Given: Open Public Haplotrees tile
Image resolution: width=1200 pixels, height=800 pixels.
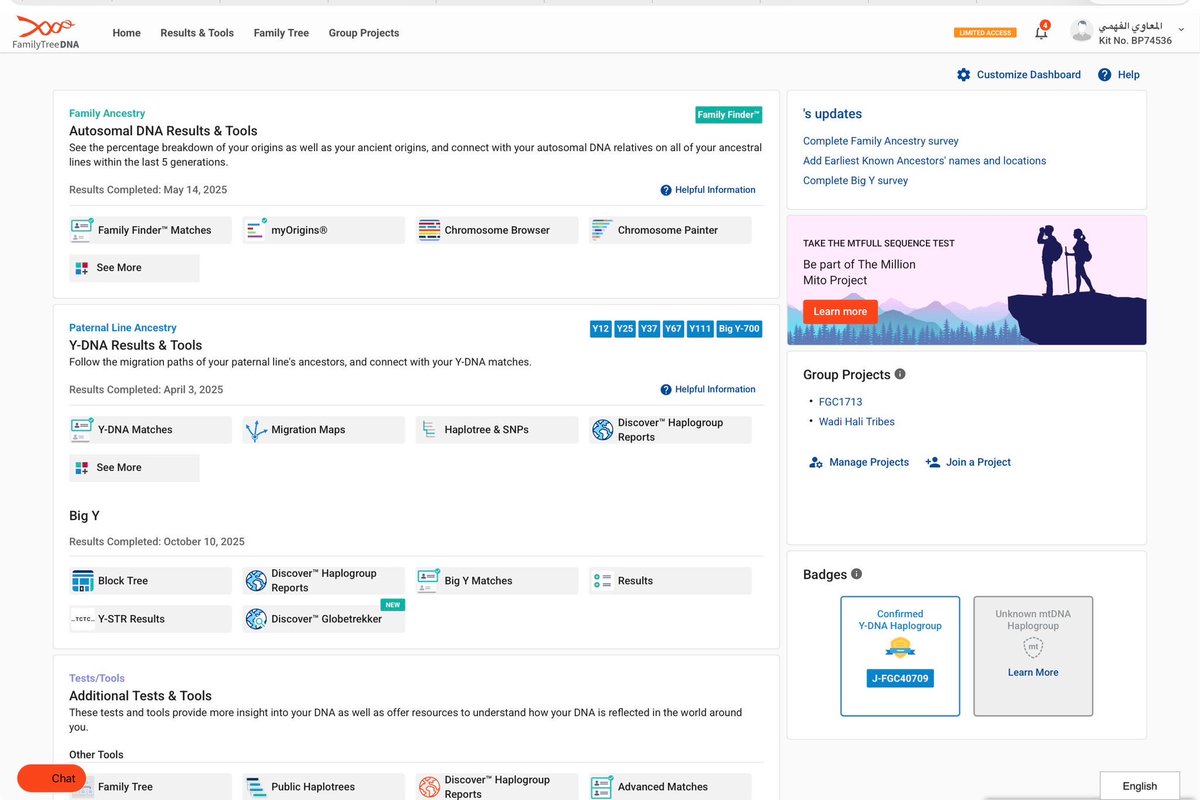Looking at the screenshot, I should 323,787.
